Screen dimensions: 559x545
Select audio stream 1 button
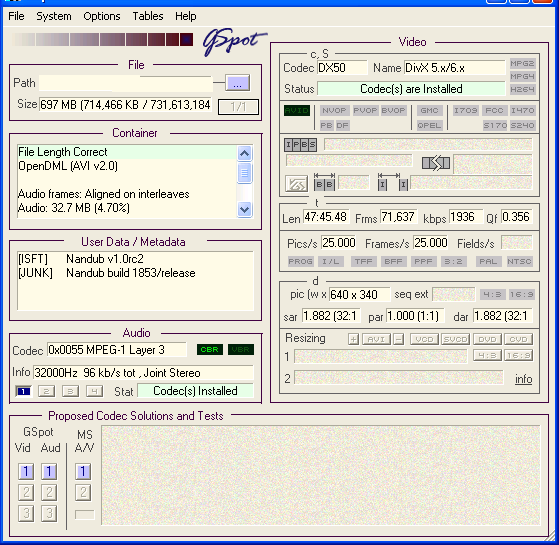tap(24, 391)
